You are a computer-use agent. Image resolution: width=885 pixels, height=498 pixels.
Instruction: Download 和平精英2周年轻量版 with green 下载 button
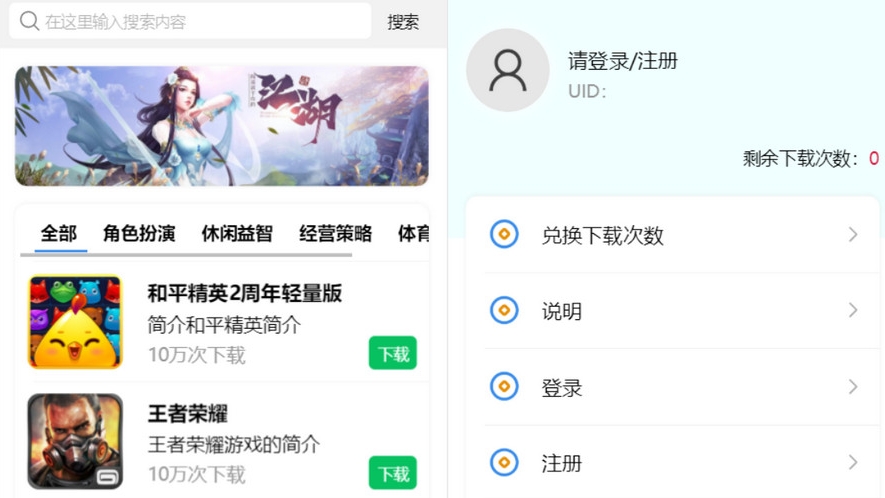(x=393, y=353)
